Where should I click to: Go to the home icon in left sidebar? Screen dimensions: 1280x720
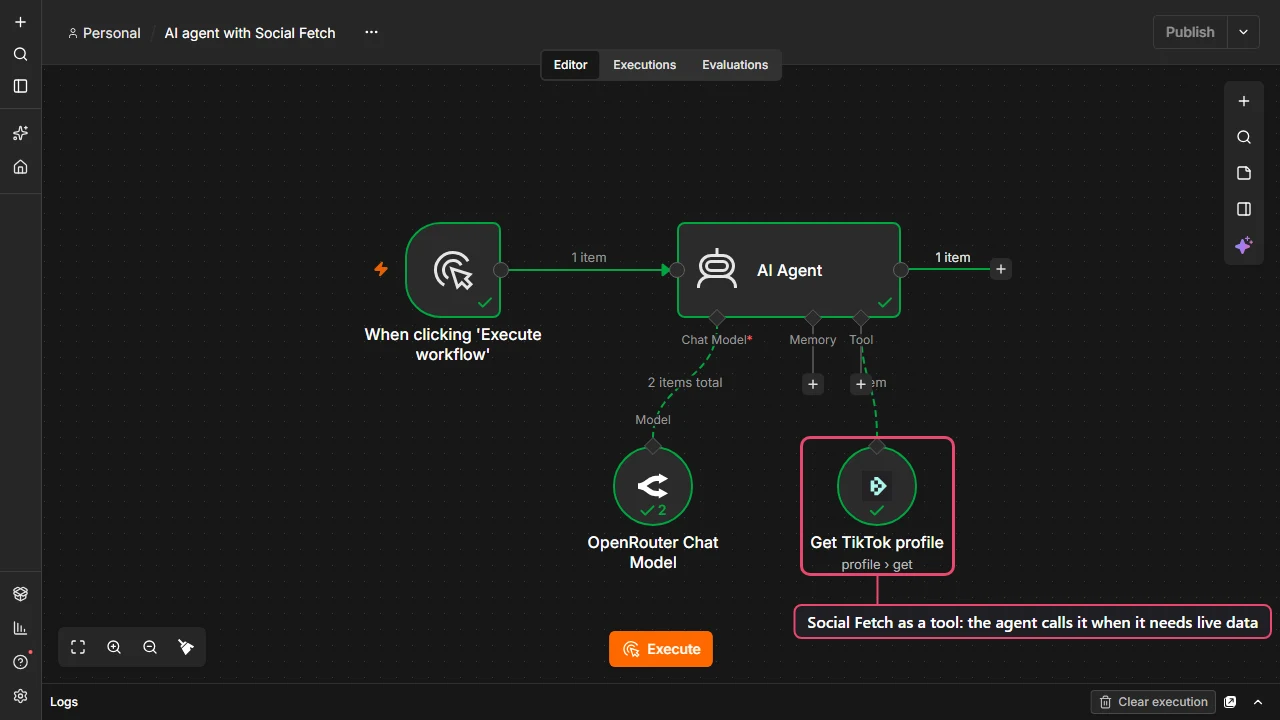pos(20,167)
